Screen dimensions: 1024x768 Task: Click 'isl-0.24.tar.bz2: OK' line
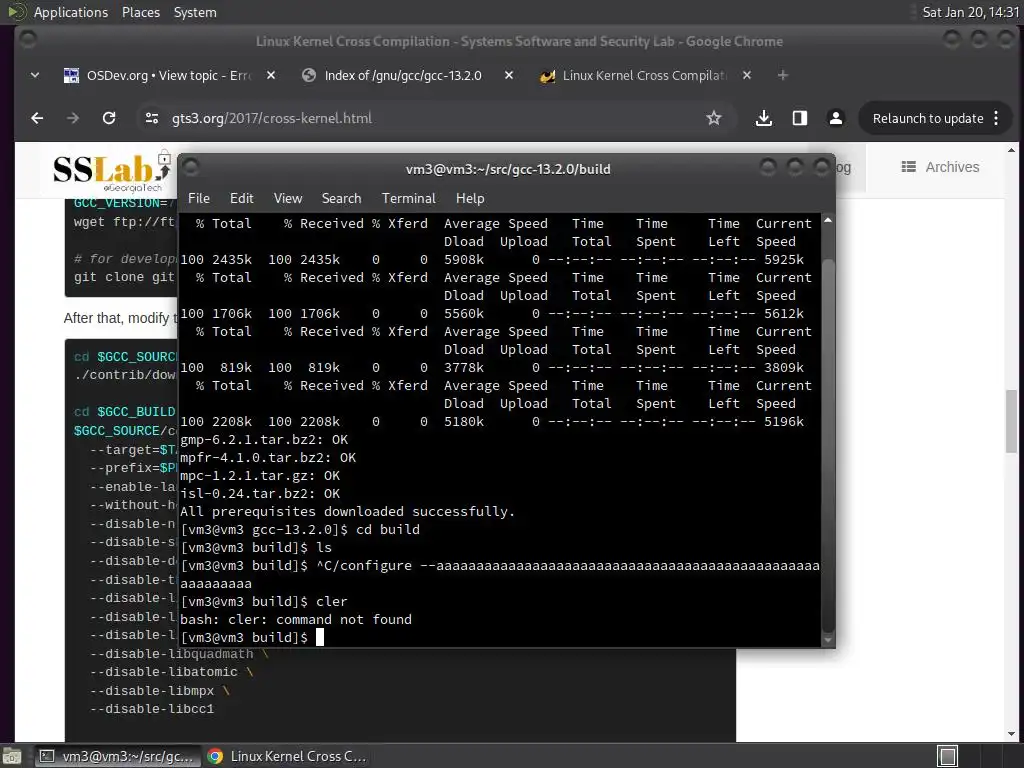260,494
